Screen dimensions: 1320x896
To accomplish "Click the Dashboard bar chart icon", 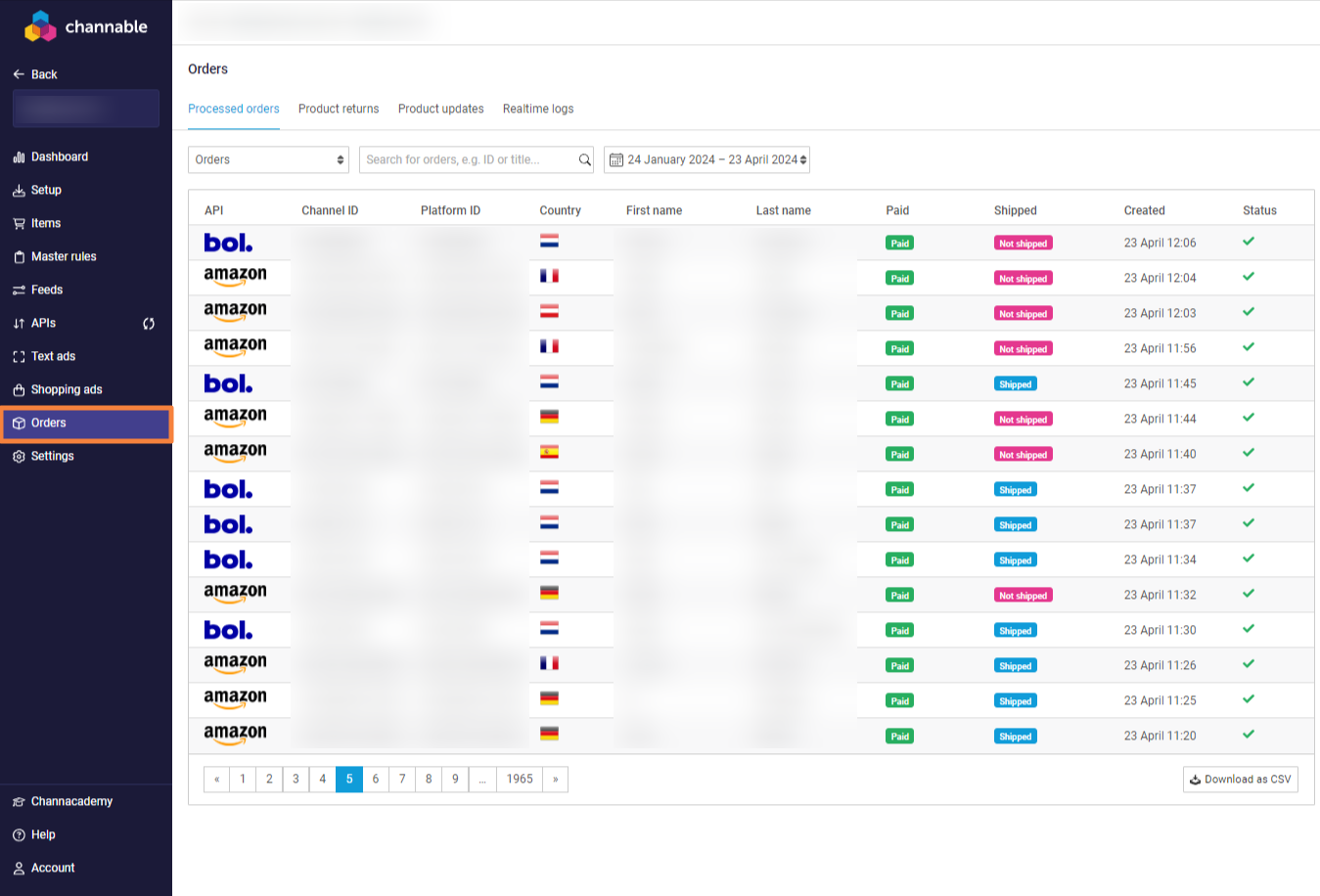I will (x=19, y=157).
